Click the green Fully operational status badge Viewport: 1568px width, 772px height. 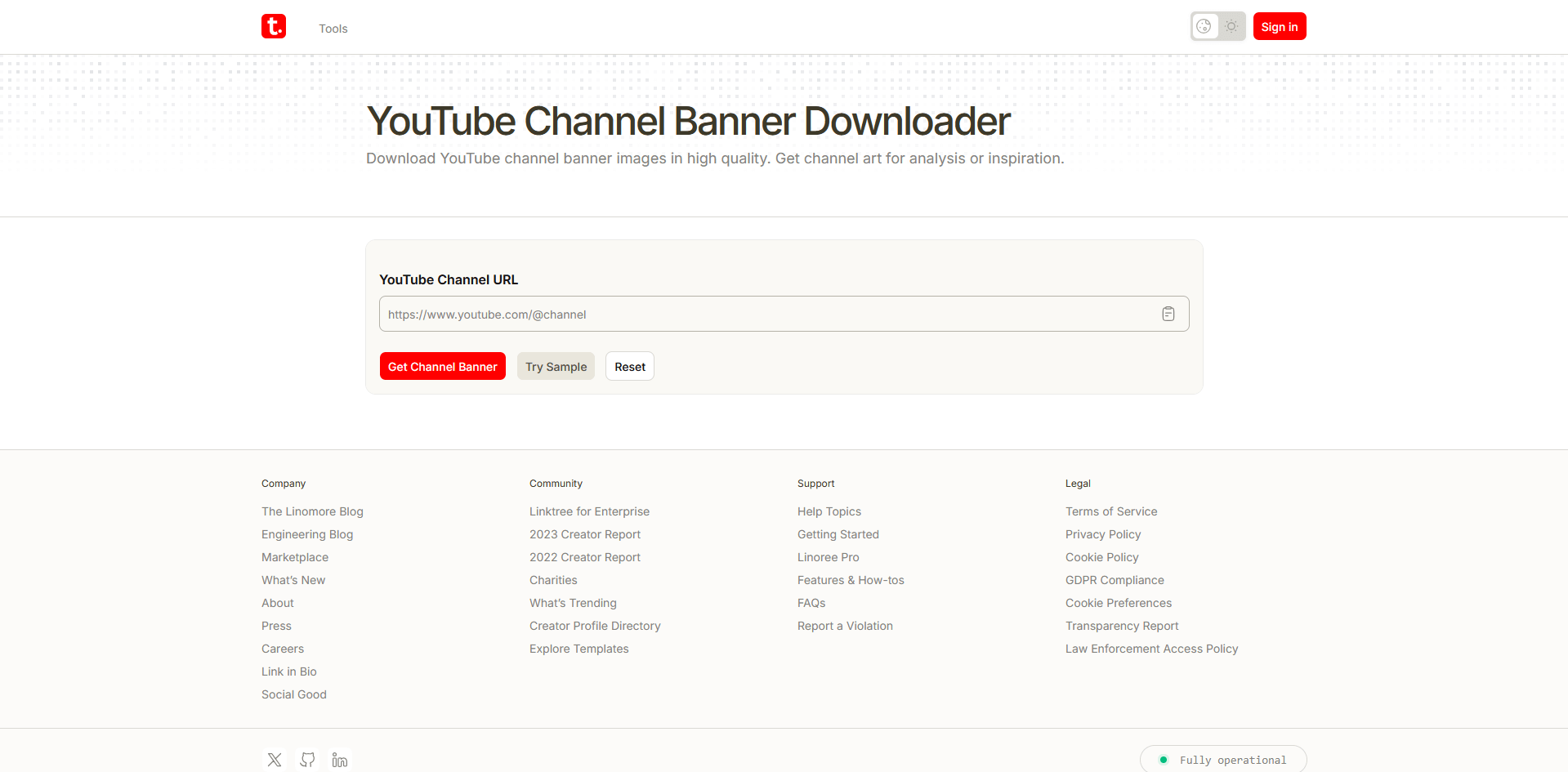click(1222, 760)
